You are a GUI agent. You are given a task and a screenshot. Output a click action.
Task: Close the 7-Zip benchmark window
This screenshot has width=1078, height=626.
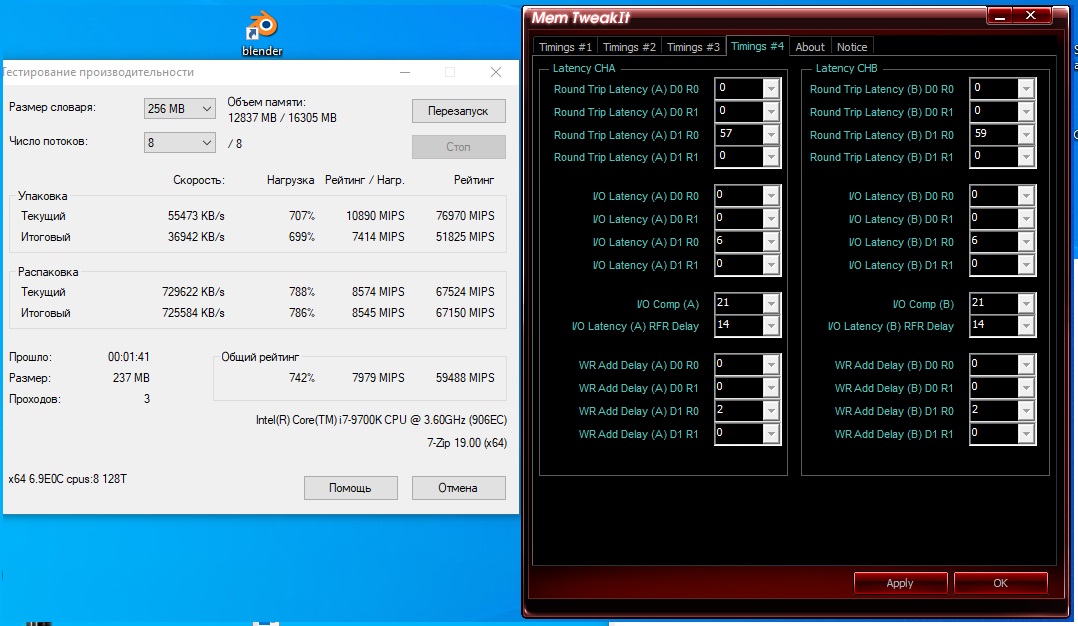496,72
